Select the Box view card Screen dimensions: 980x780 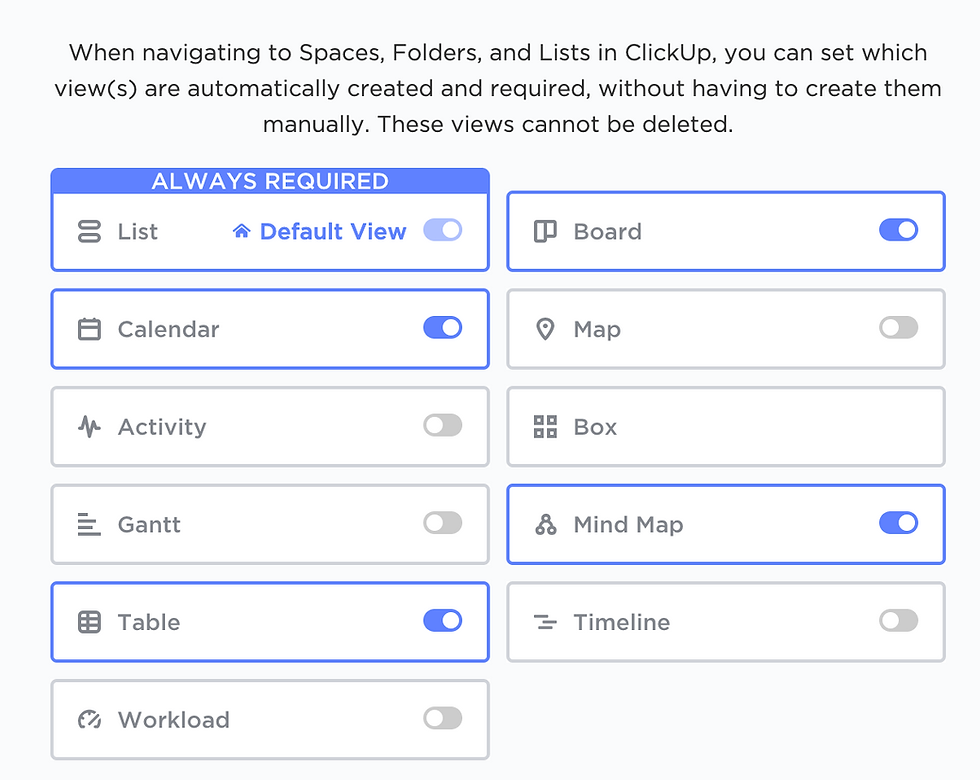pyautogui.click(x=726, y=427)
